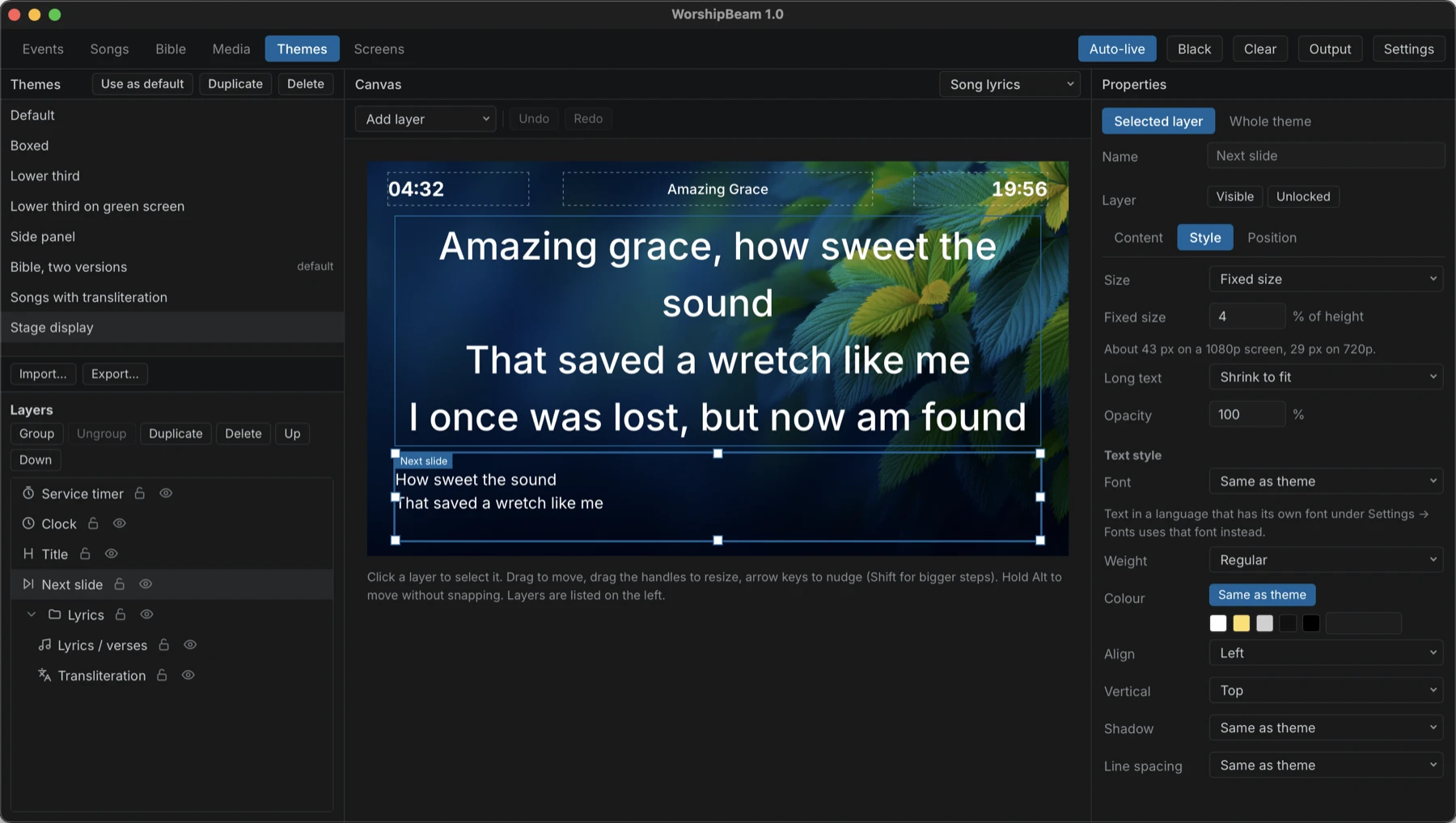Open the Long text dropdown

click(x=1327, y=377)
